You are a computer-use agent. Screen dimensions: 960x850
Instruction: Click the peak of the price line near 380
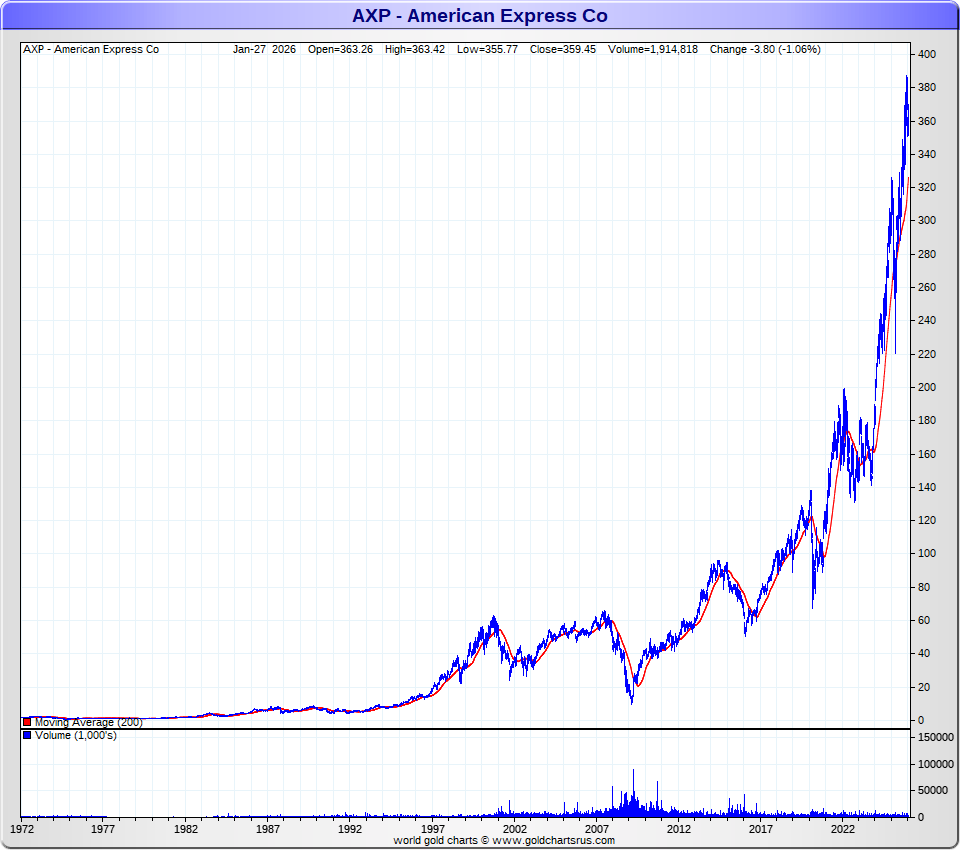click(x=907, y=77)
